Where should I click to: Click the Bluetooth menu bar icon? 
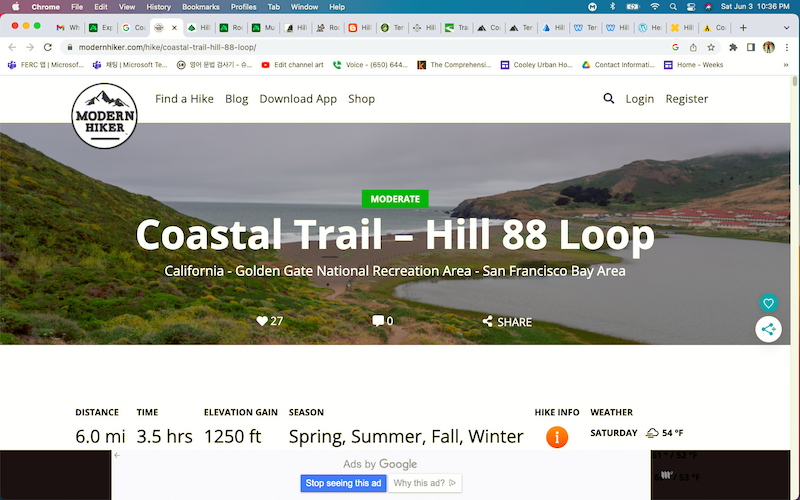(x=613, y=7)
